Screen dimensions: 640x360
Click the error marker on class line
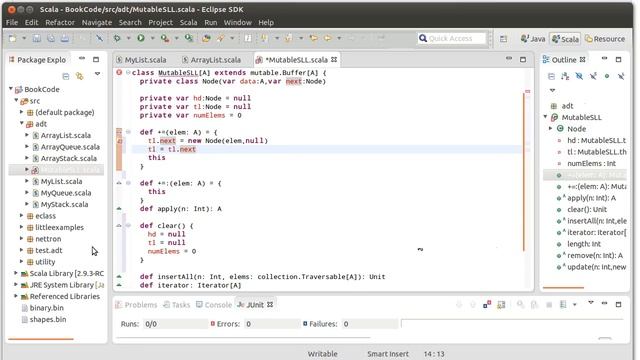pyautogui.click(x=119, y=72)
